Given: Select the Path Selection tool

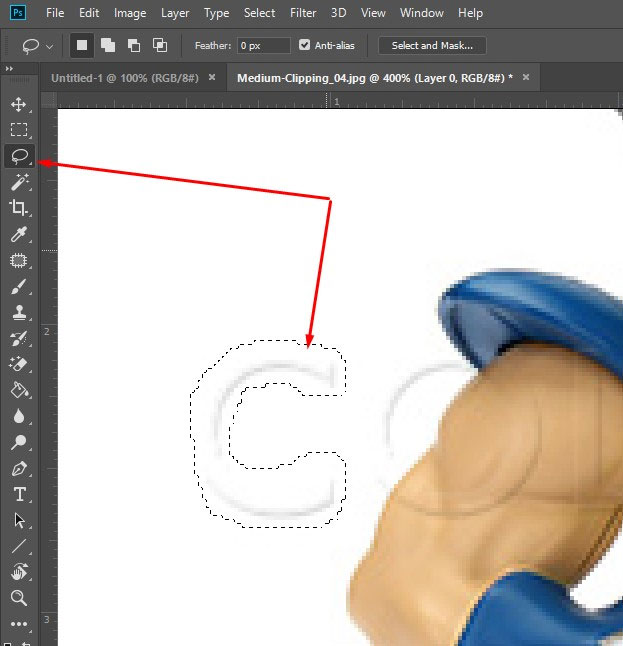Looking at the screenshot, I should (19, 520).
